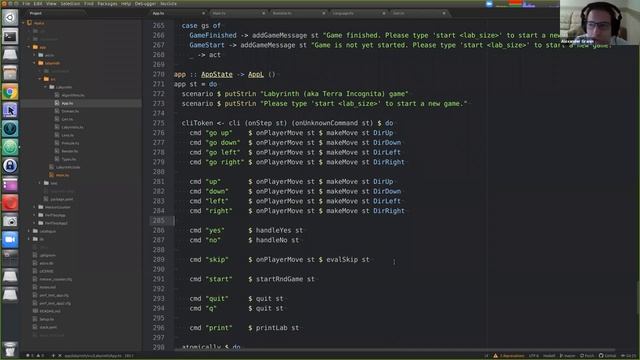This screenshot has height=360, width=640.
Task: Click line number 275 in gutter
Action: 158,123
